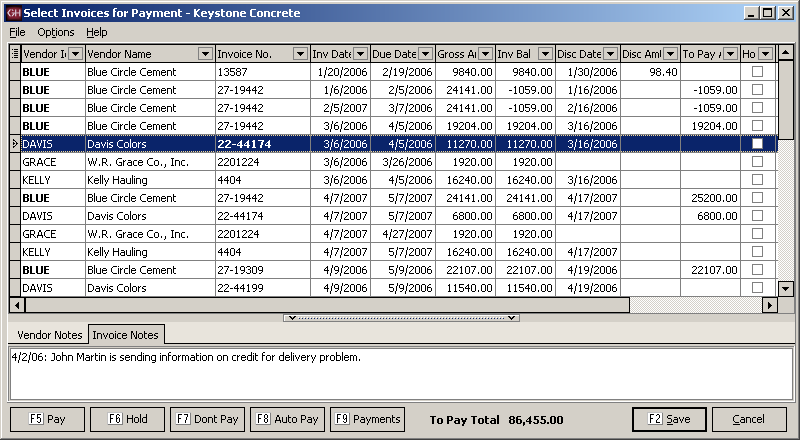
Task: Select invoice number cell 27-19309
Action: click(263, 270)
